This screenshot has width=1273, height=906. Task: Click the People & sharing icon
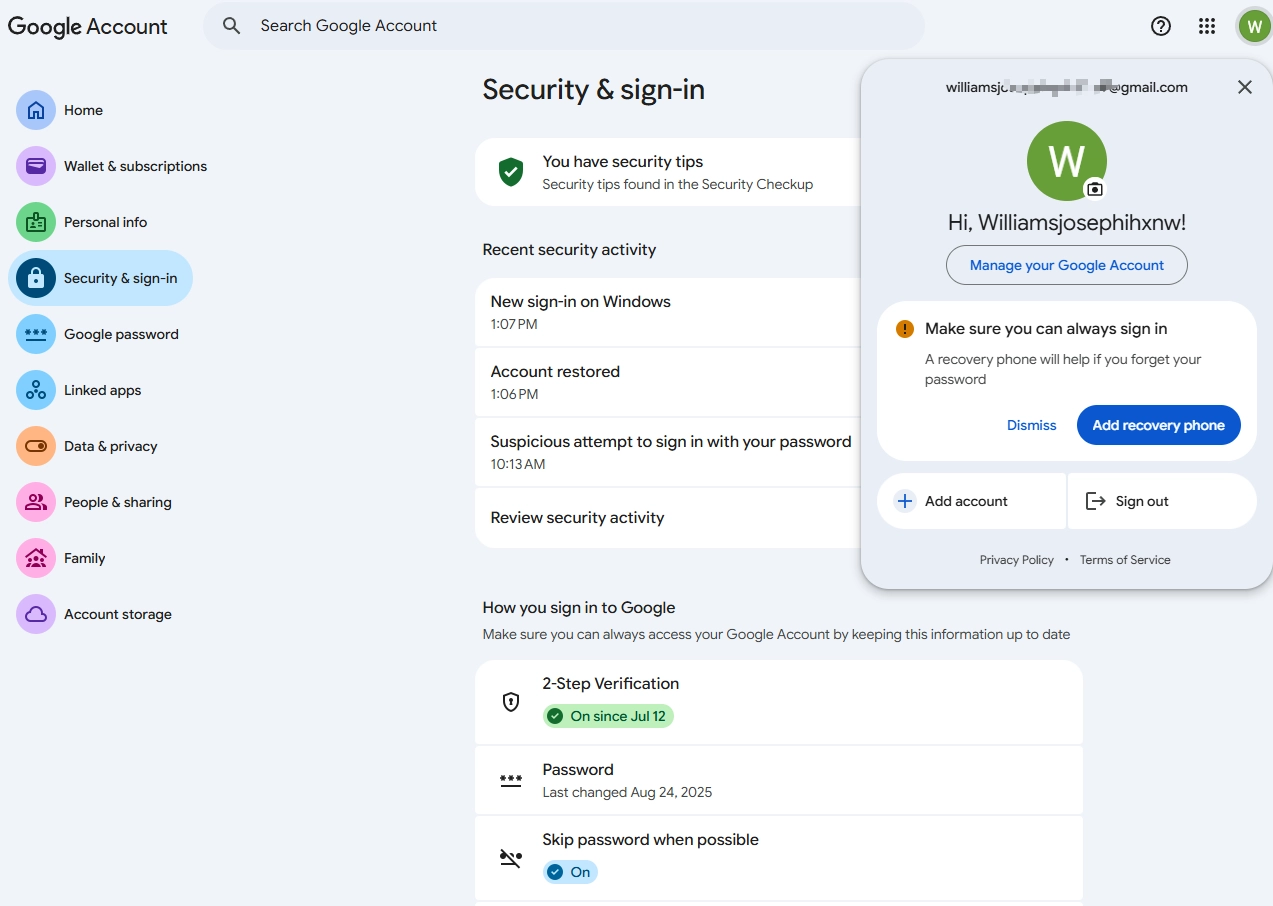[36, 502]
